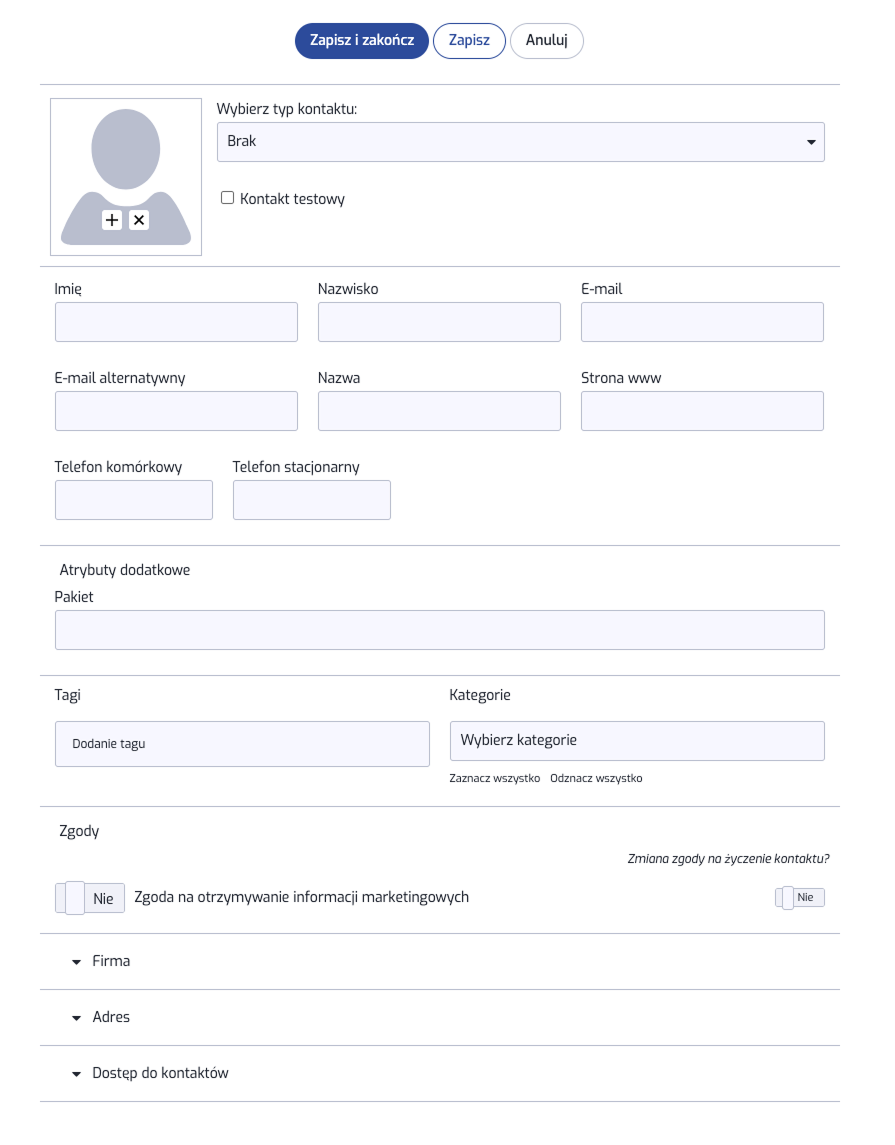Click the Zapisz button

click(469, 40)
